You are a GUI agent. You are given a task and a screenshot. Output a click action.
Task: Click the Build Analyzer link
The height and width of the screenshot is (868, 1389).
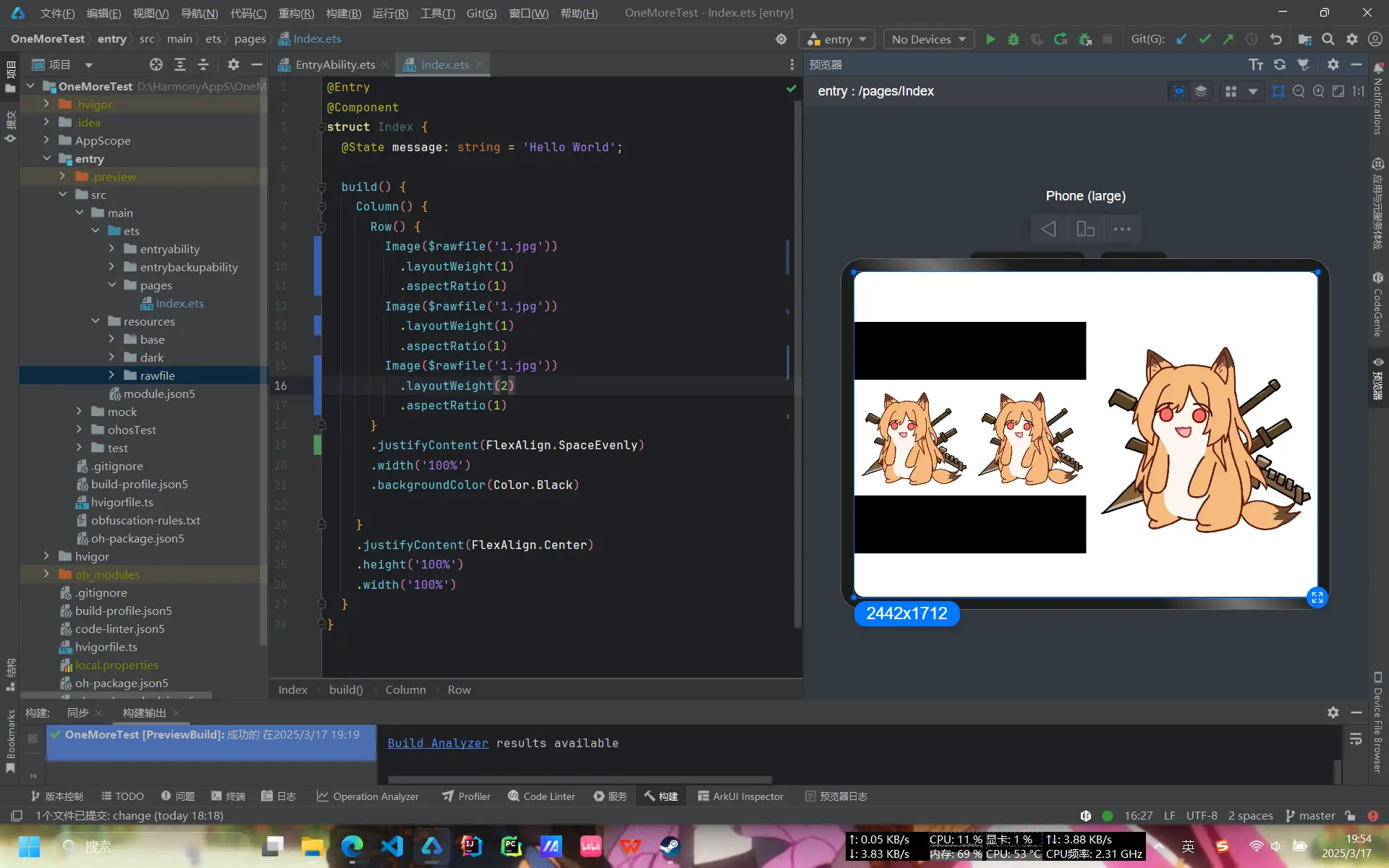point(438,743)
